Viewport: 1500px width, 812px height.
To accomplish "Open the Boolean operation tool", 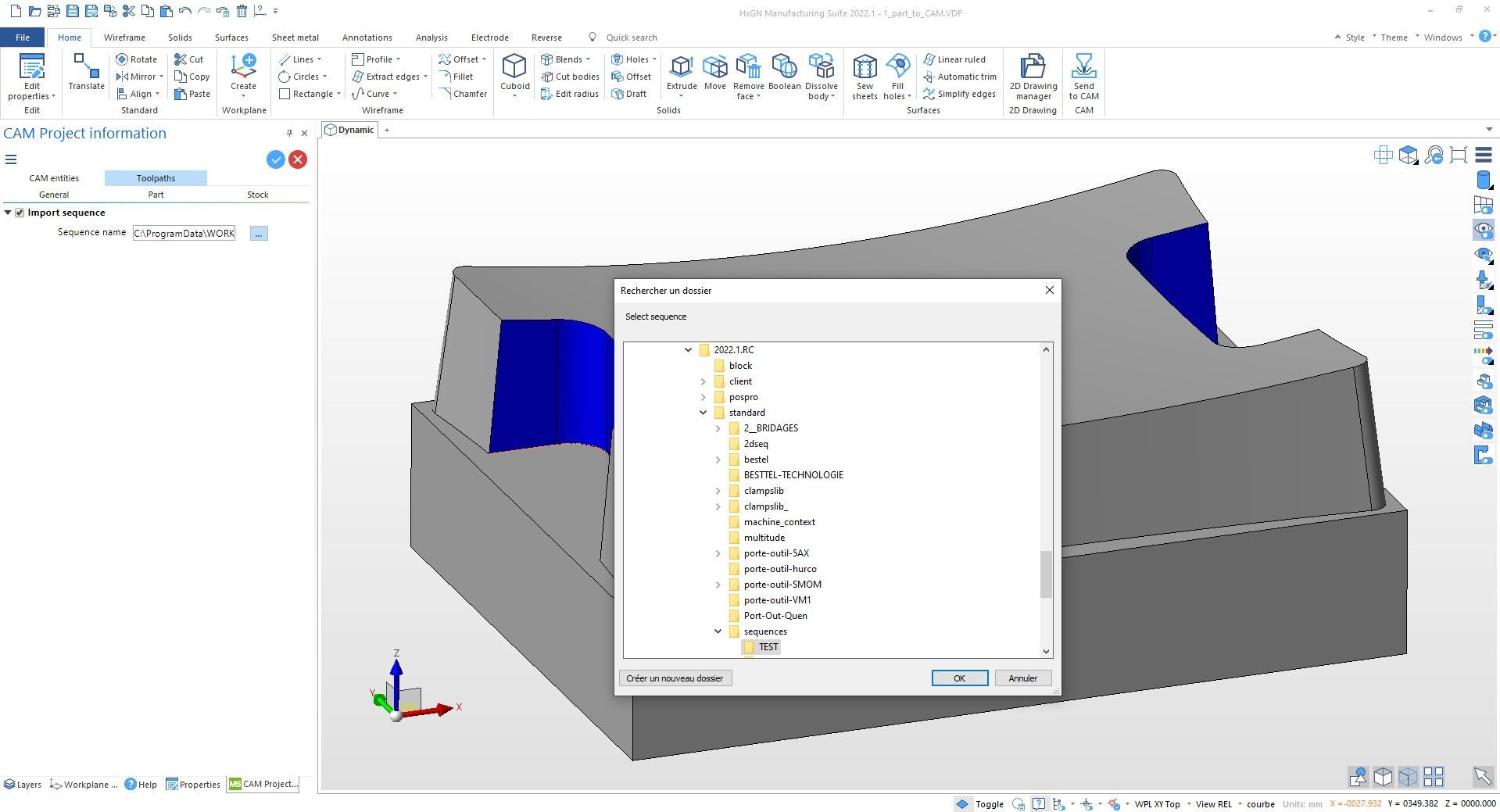I will (784, 73).
